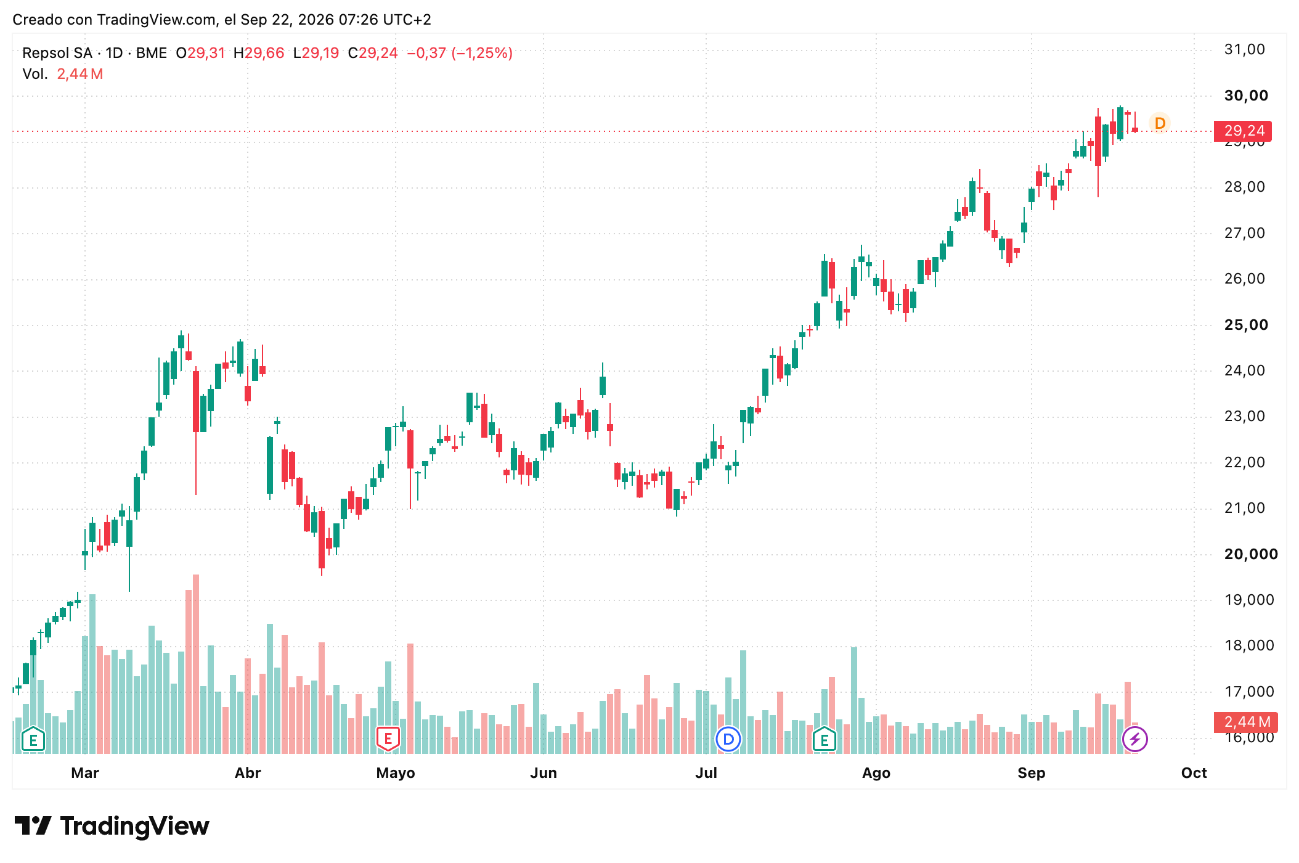Click the 17,000 price axis label

click(1250, 692)
